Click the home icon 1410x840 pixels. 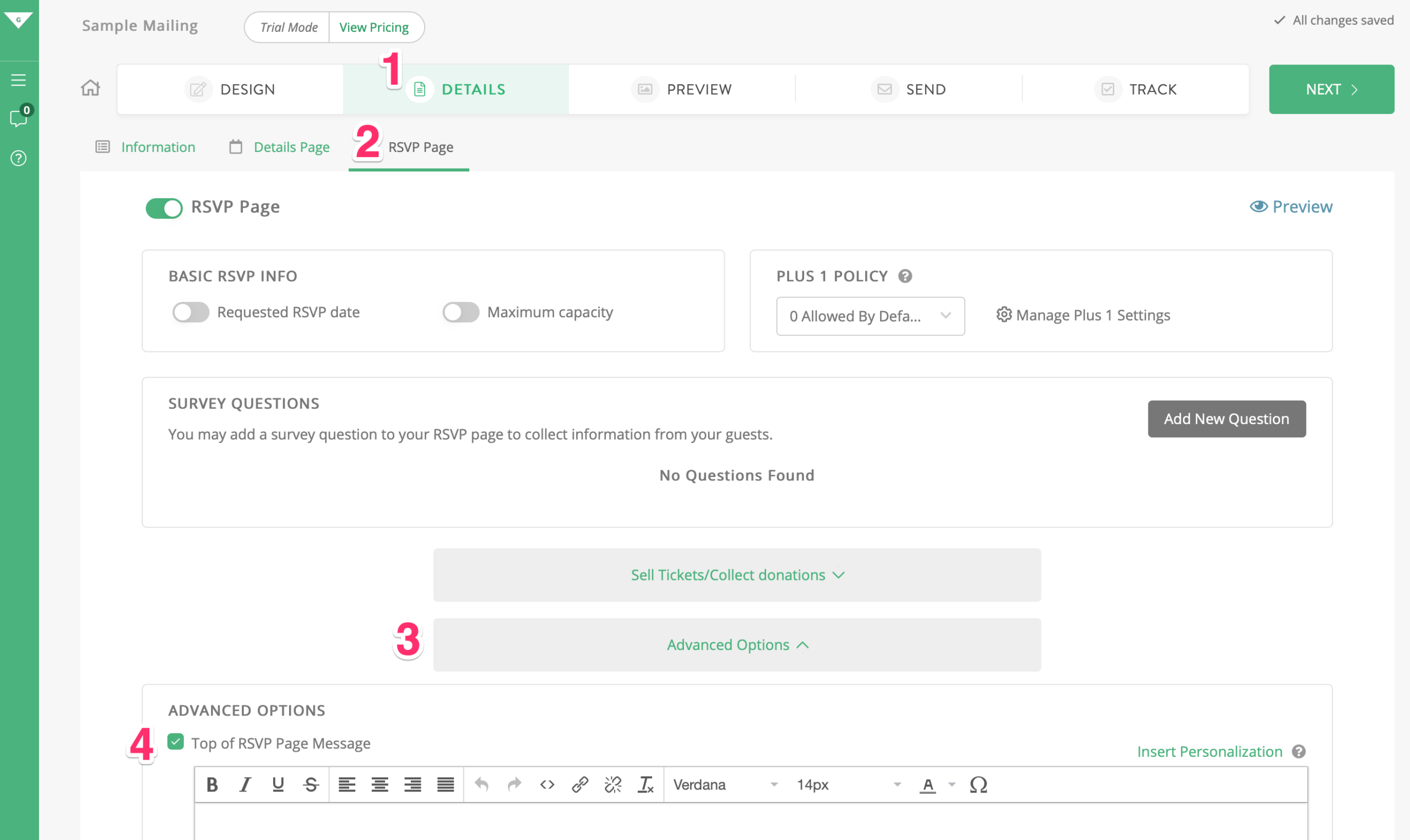pyautogui.click(x=90, y=88)
